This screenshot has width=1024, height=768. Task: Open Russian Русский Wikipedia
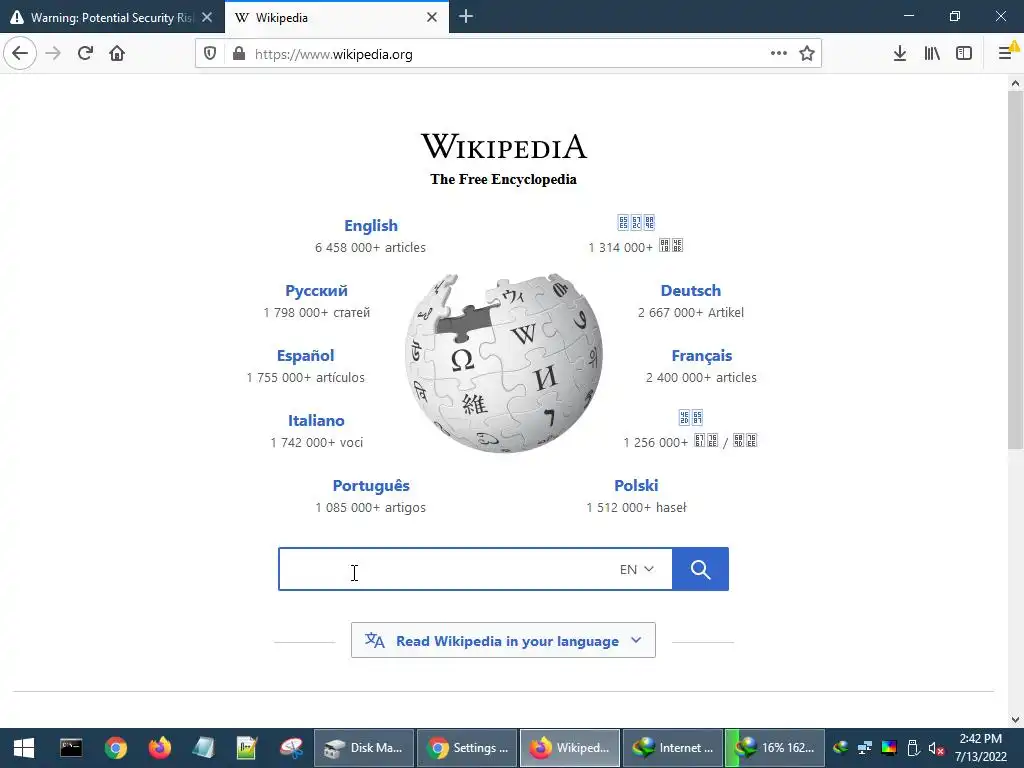316,291
